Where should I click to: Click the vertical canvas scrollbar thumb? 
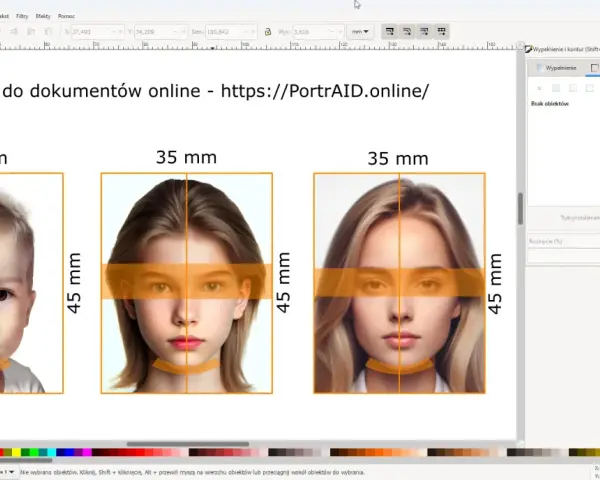[520, 209]
